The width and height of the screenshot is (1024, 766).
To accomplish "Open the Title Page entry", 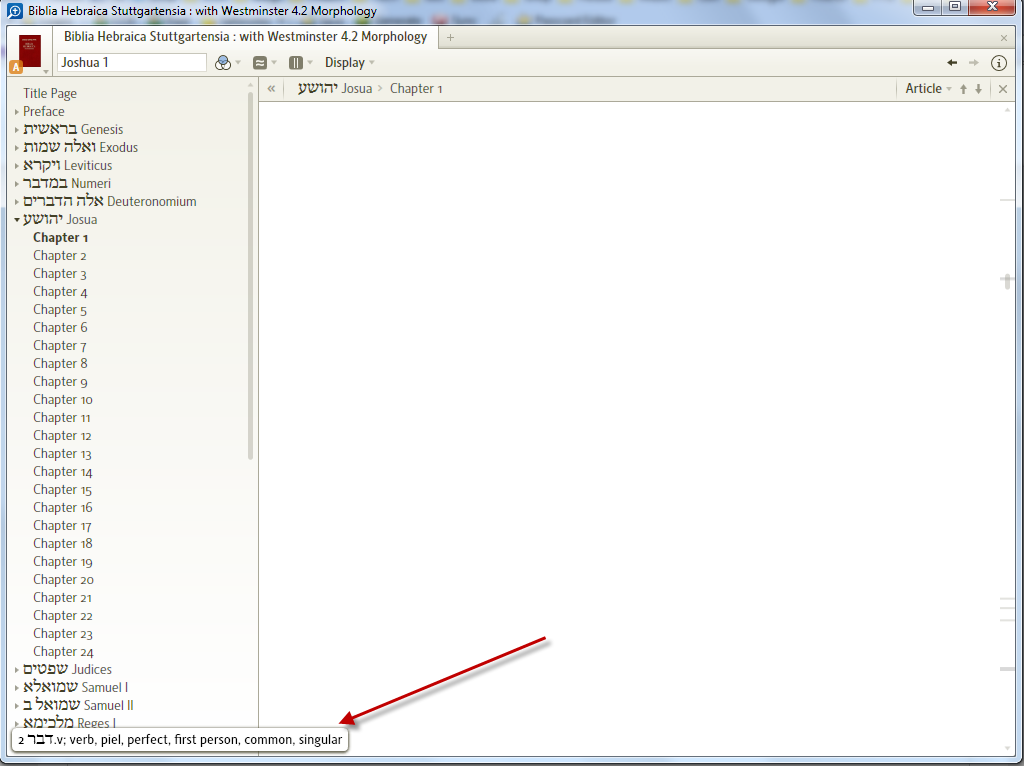I will 50,93.
